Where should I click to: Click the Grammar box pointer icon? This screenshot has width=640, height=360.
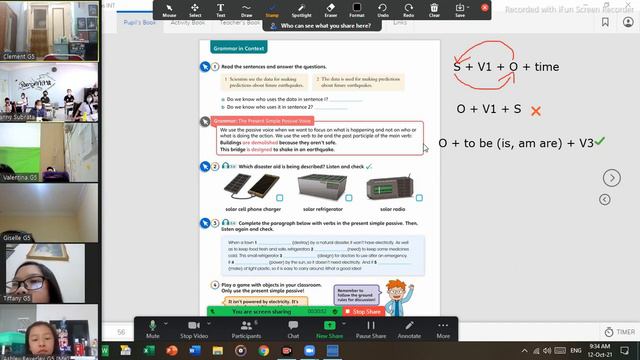[205, 121]
